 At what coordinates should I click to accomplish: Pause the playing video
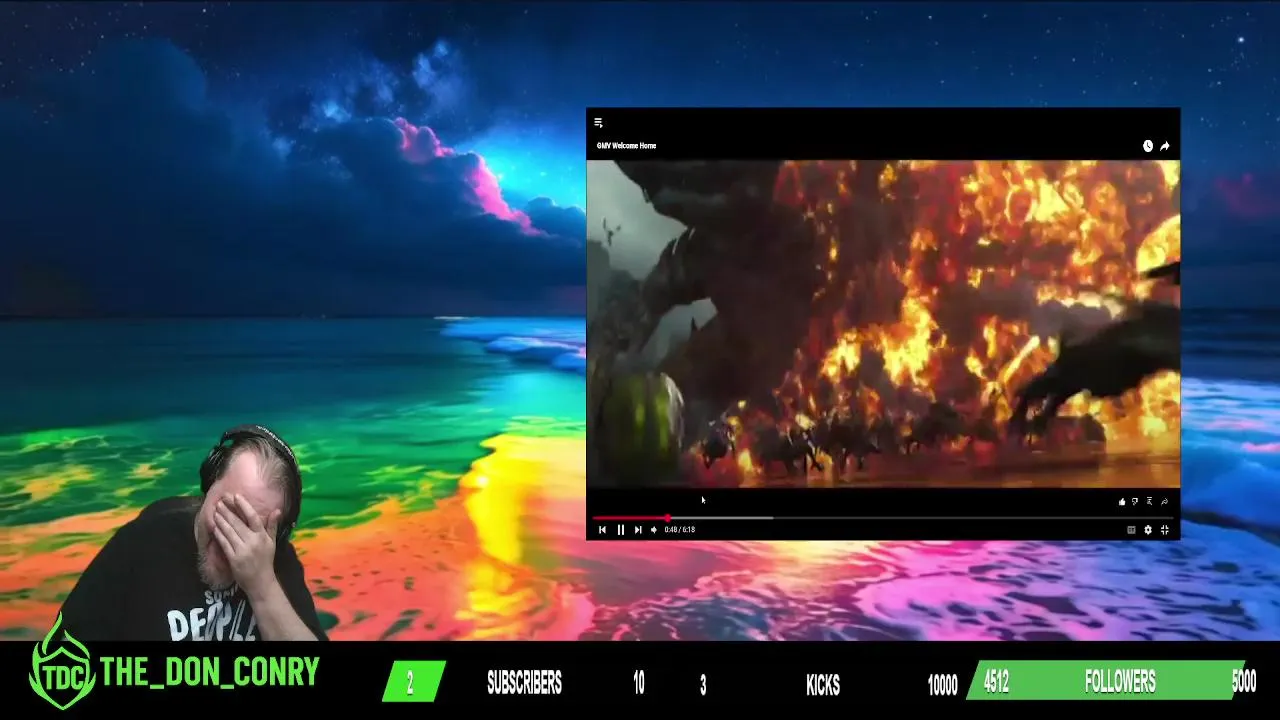pos(620,530)
